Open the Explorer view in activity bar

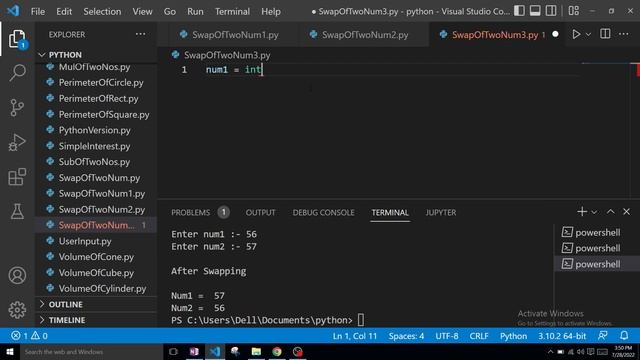tap(17, 38)
